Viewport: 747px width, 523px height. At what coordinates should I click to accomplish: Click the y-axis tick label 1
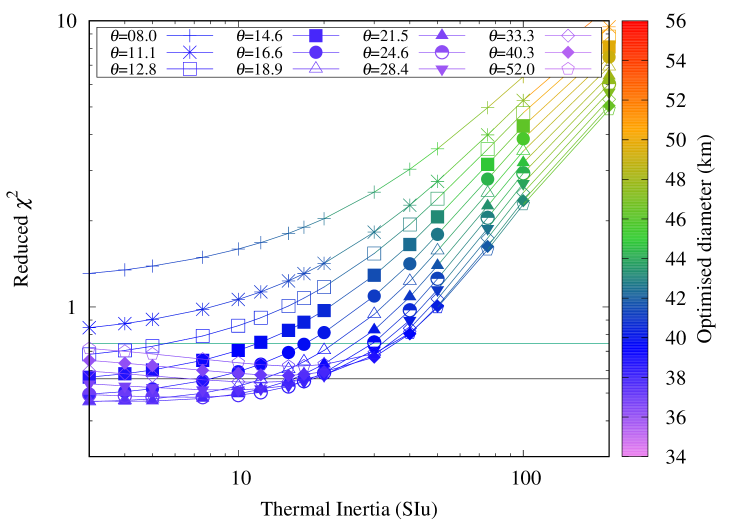pos(71,307)
